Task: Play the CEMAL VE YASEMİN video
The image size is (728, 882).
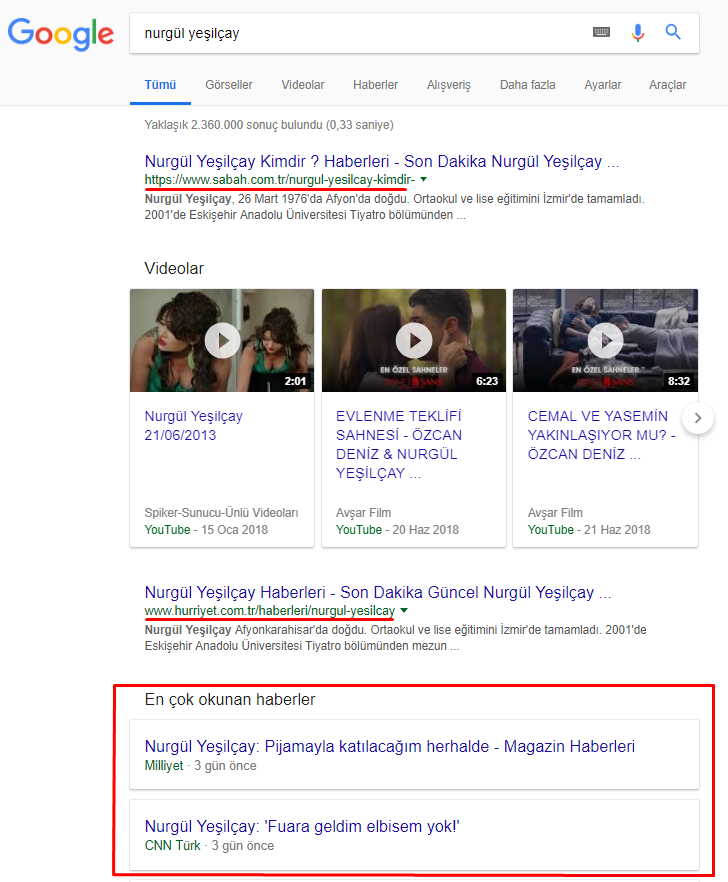Action: click(605, 340)
